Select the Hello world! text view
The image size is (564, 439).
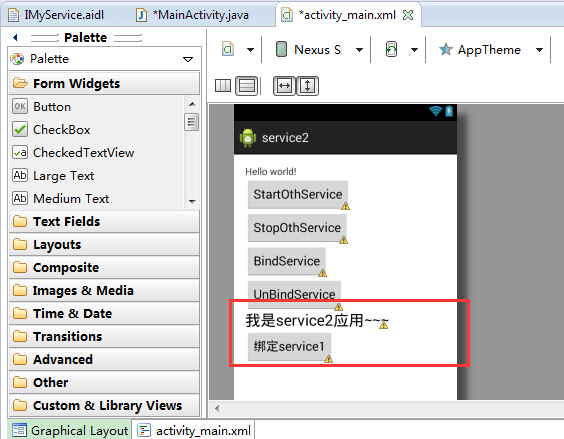(x=271, y=172)
